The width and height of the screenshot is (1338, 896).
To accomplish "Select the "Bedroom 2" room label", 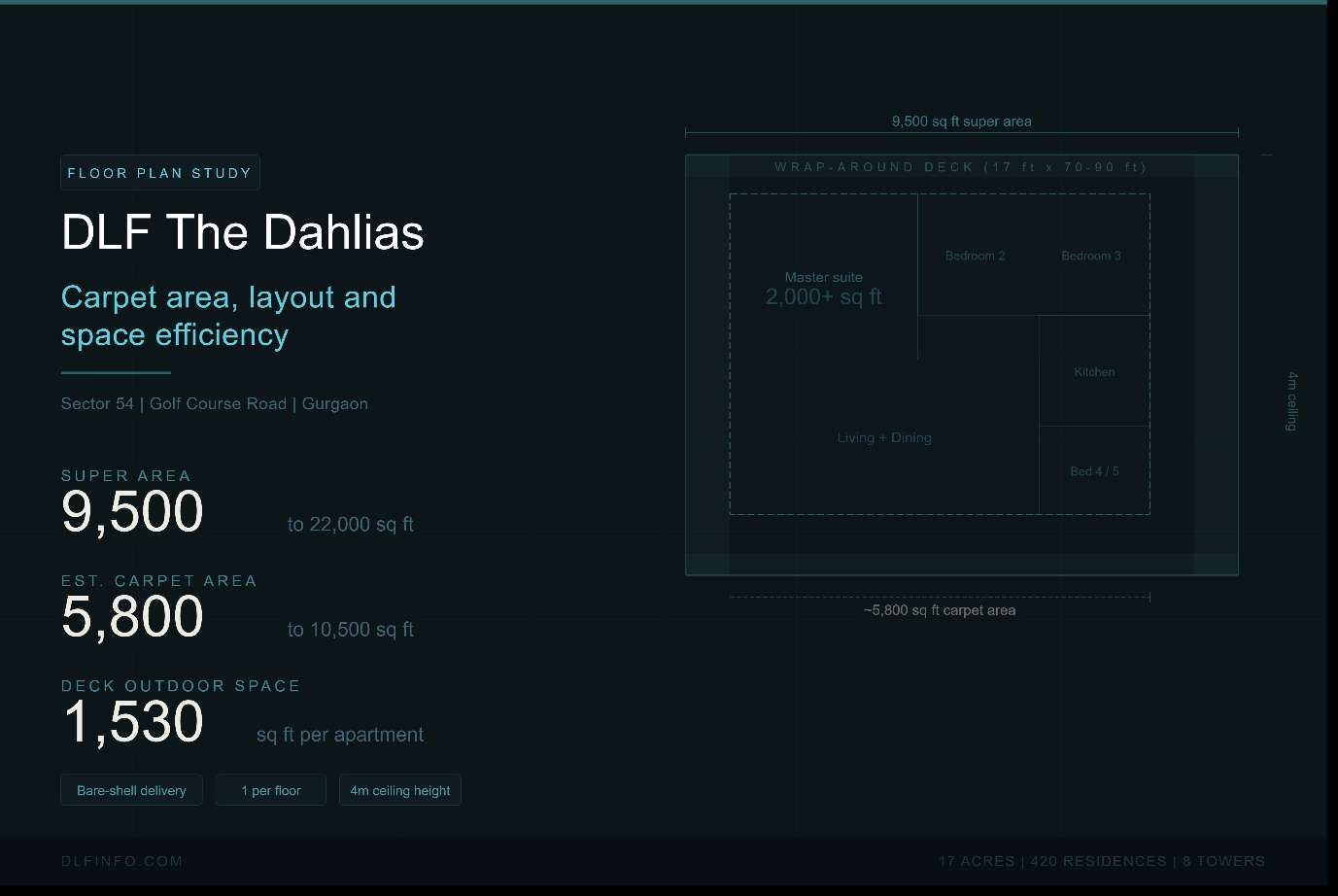I will pyautogui.click(x=976, y=256).
